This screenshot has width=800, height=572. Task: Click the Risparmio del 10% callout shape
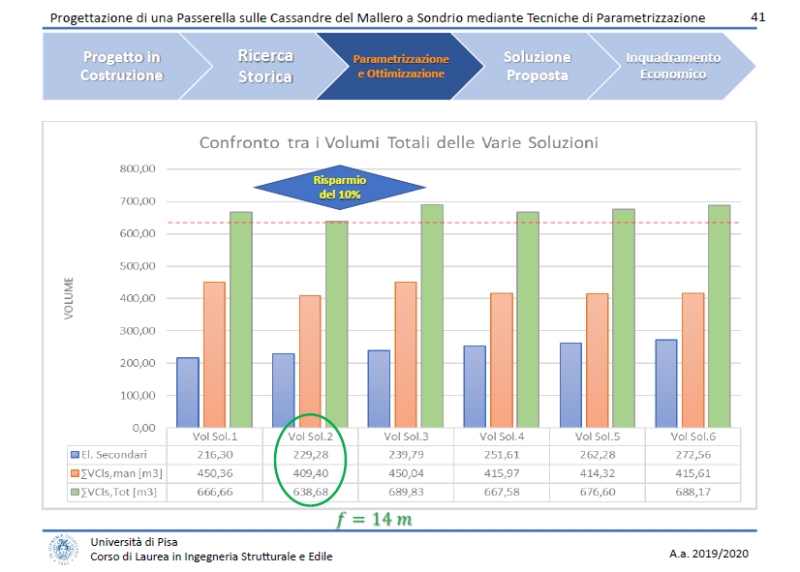340,187
